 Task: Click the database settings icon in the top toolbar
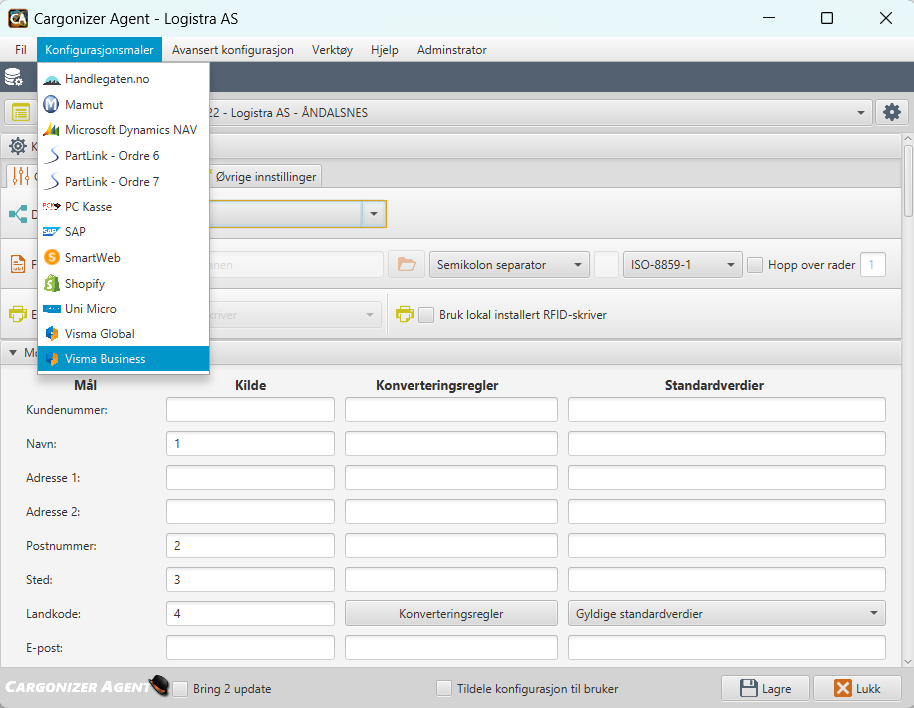tap(14, 74)
